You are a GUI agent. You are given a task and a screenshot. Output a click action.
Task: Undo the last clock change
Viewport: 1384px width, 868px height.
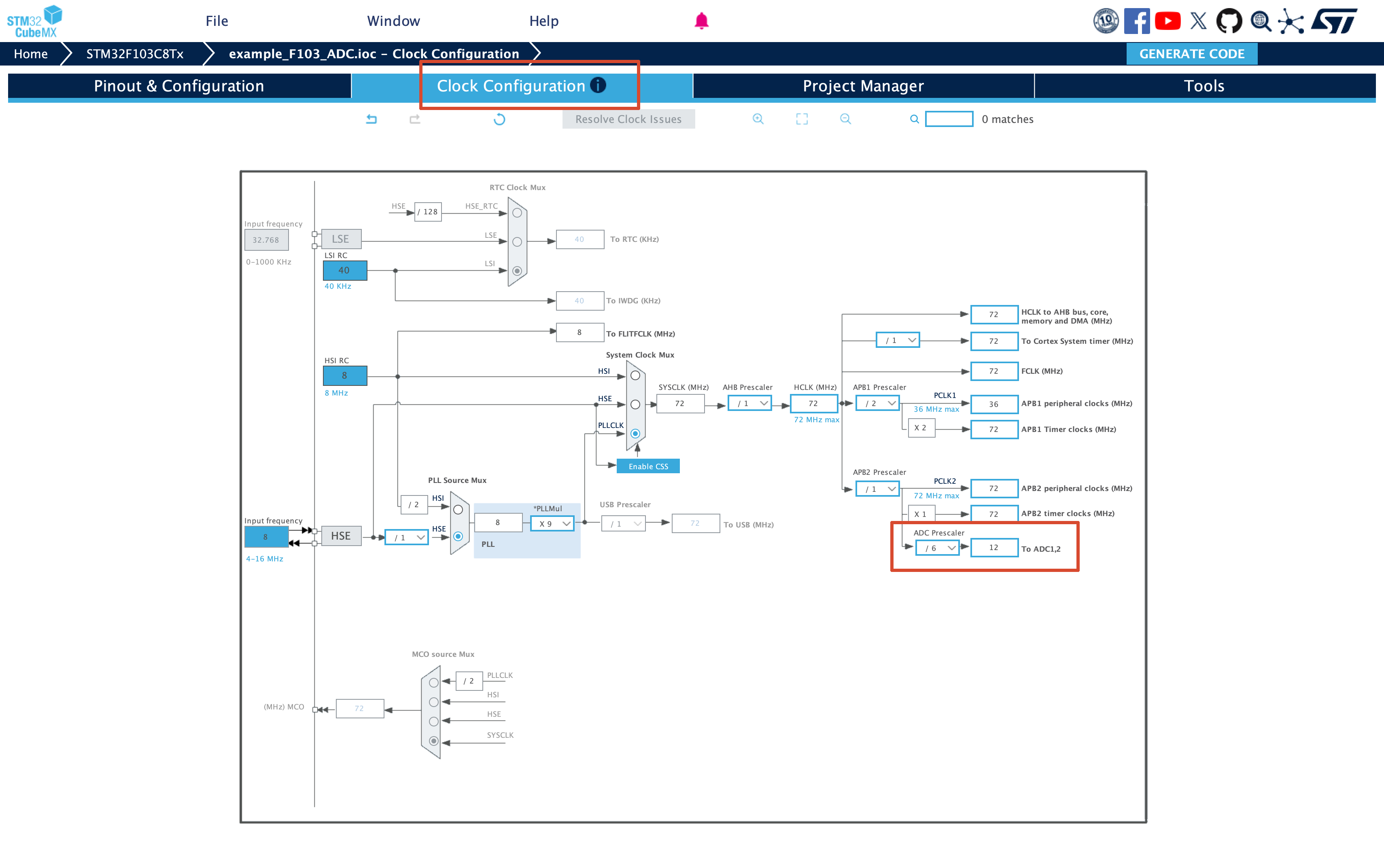tap(371, 119)
